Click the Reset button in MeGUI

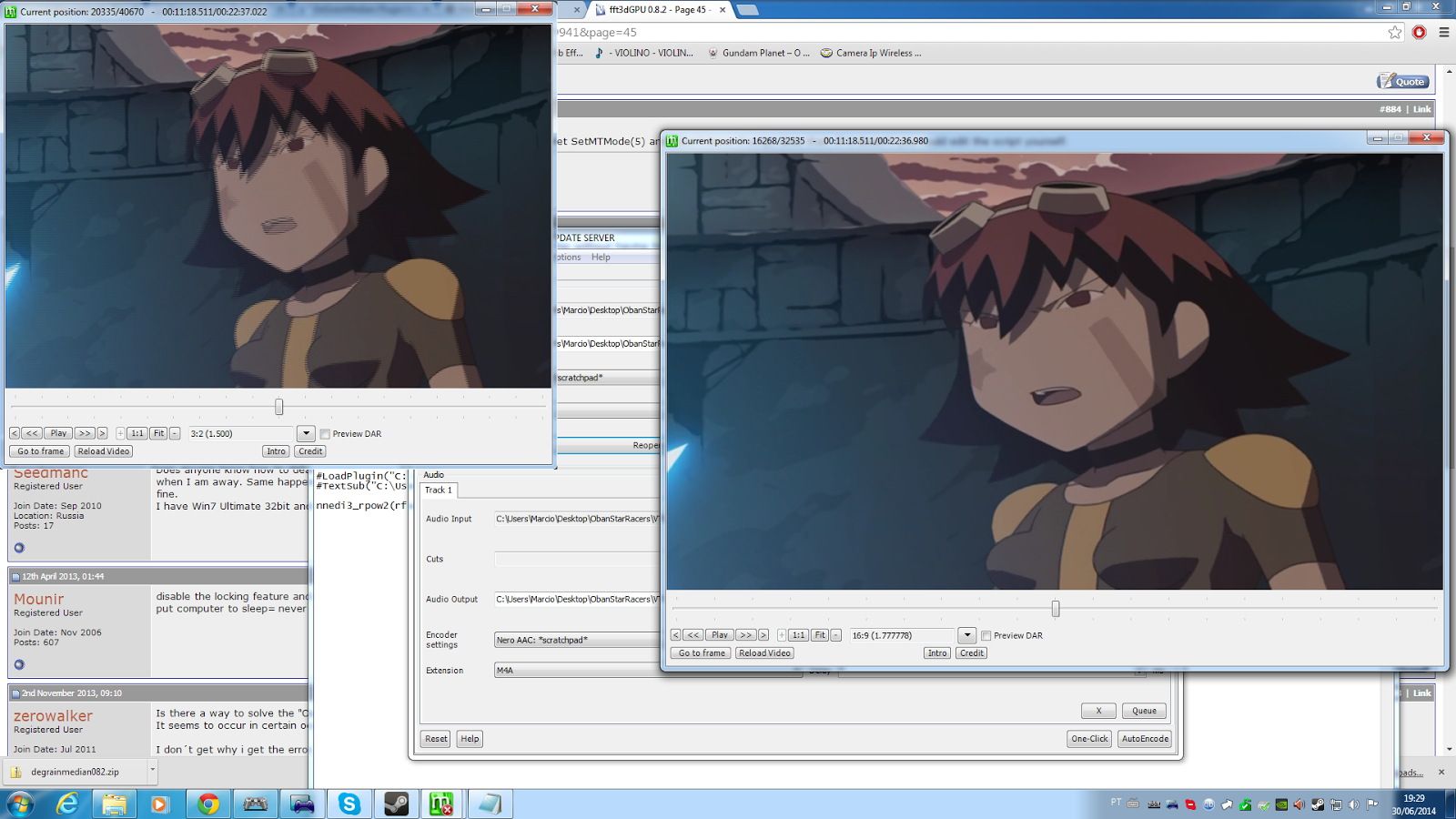tap(436, 739)
